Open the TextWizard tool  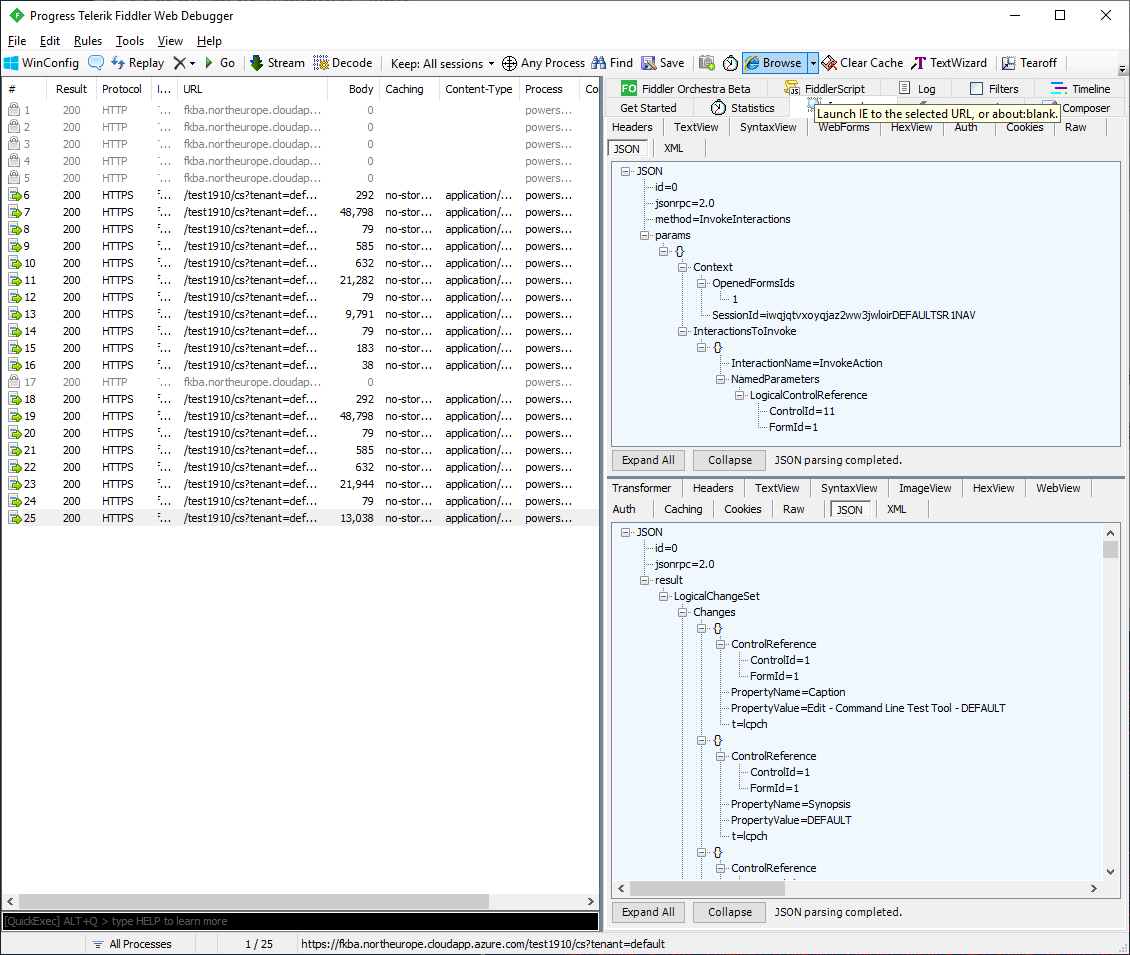click(x=949, y=63)
